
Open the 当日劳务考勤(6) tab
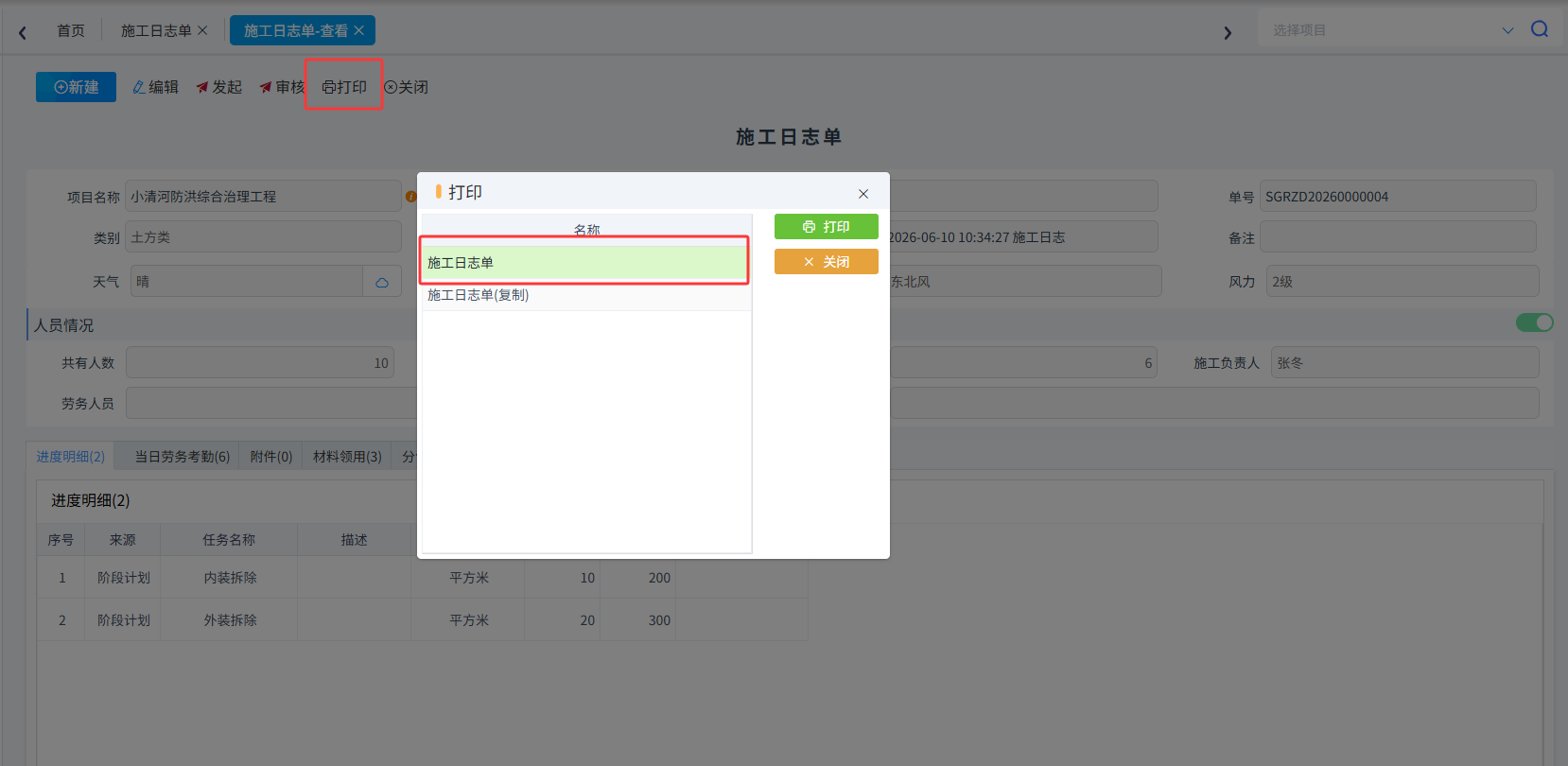coord(182,457)
